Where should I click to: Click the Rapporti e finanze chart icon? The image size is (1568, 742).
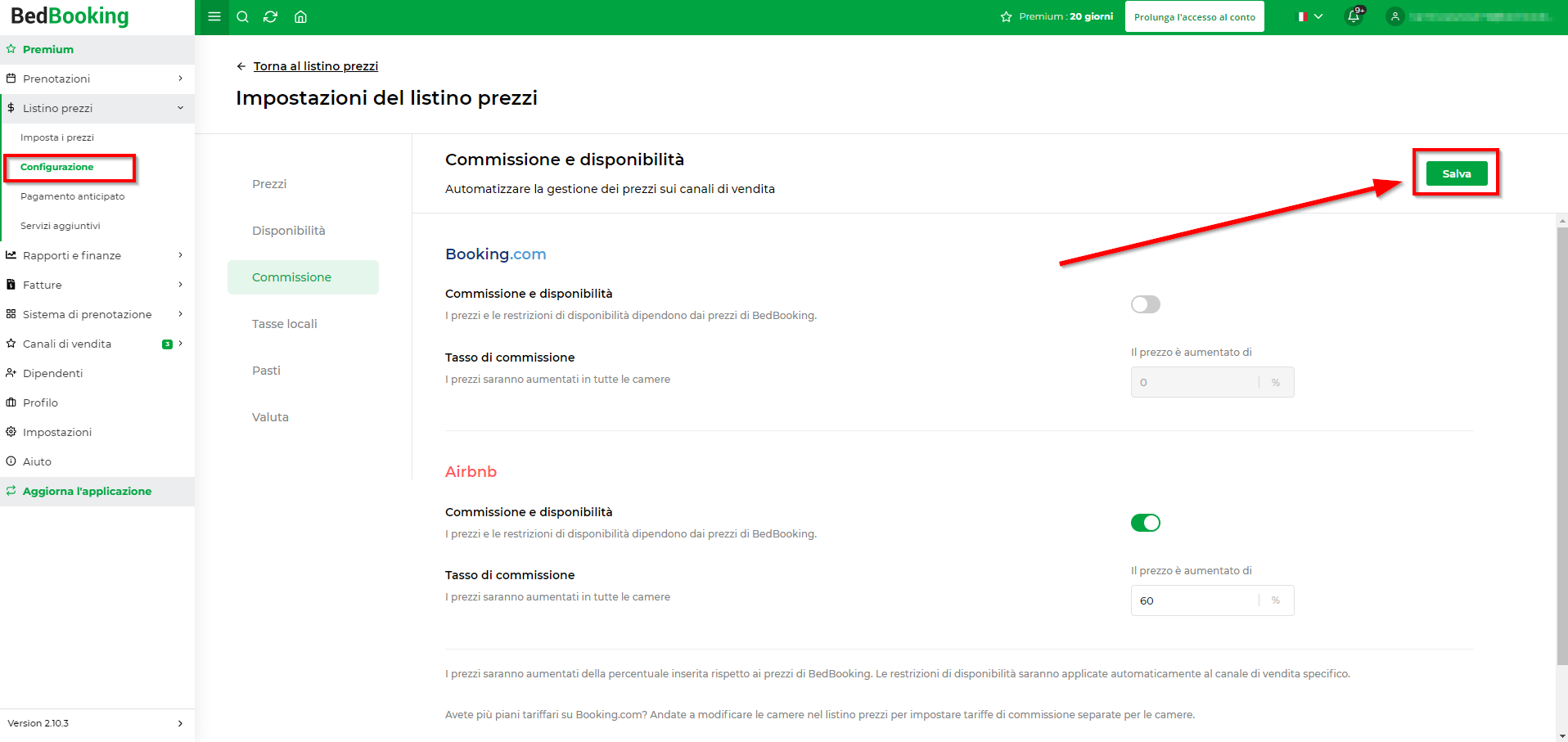[x=11, y=255]
